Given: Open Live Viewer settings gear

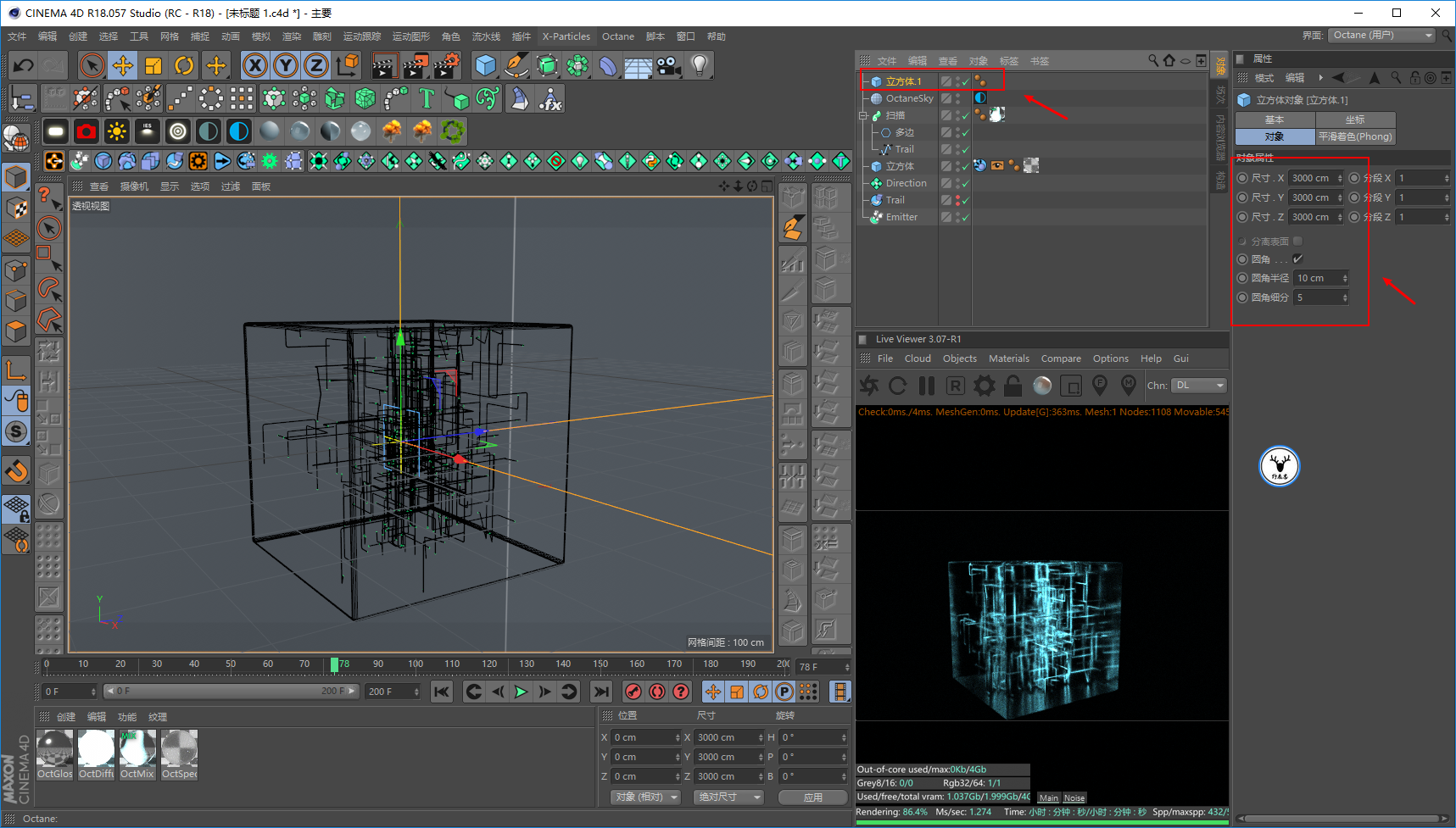Looking at the screenshot, I should click(x=985, y=386).
